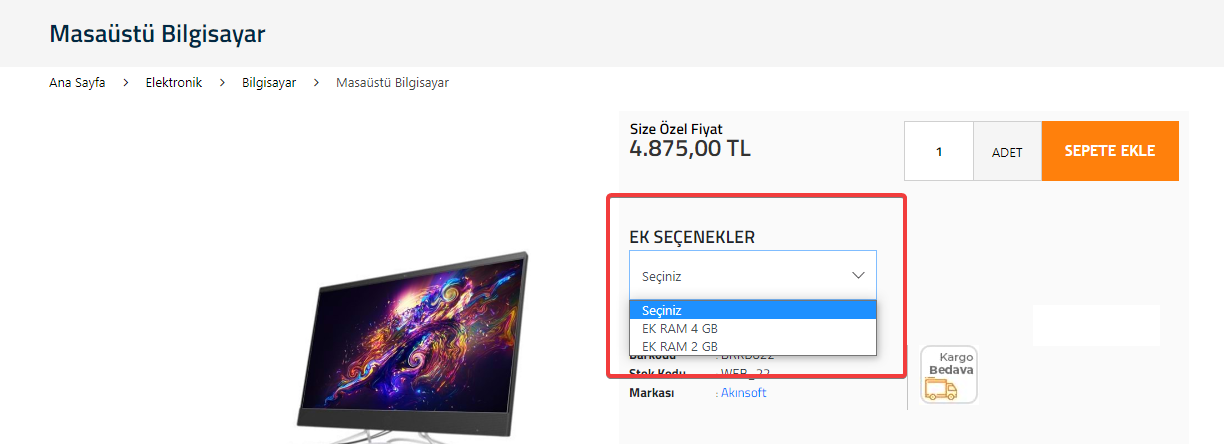
Task: Choose the EK RAM 2 GB option
Action: [753, 346]
